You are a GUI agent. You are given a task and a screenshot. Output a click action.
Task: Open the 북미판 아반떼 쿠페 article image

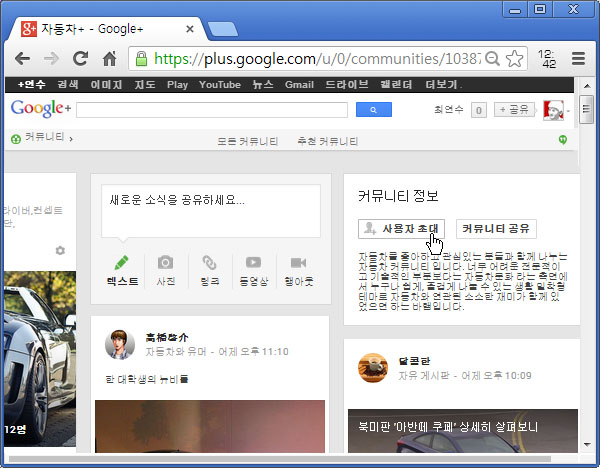coord(463,431)
